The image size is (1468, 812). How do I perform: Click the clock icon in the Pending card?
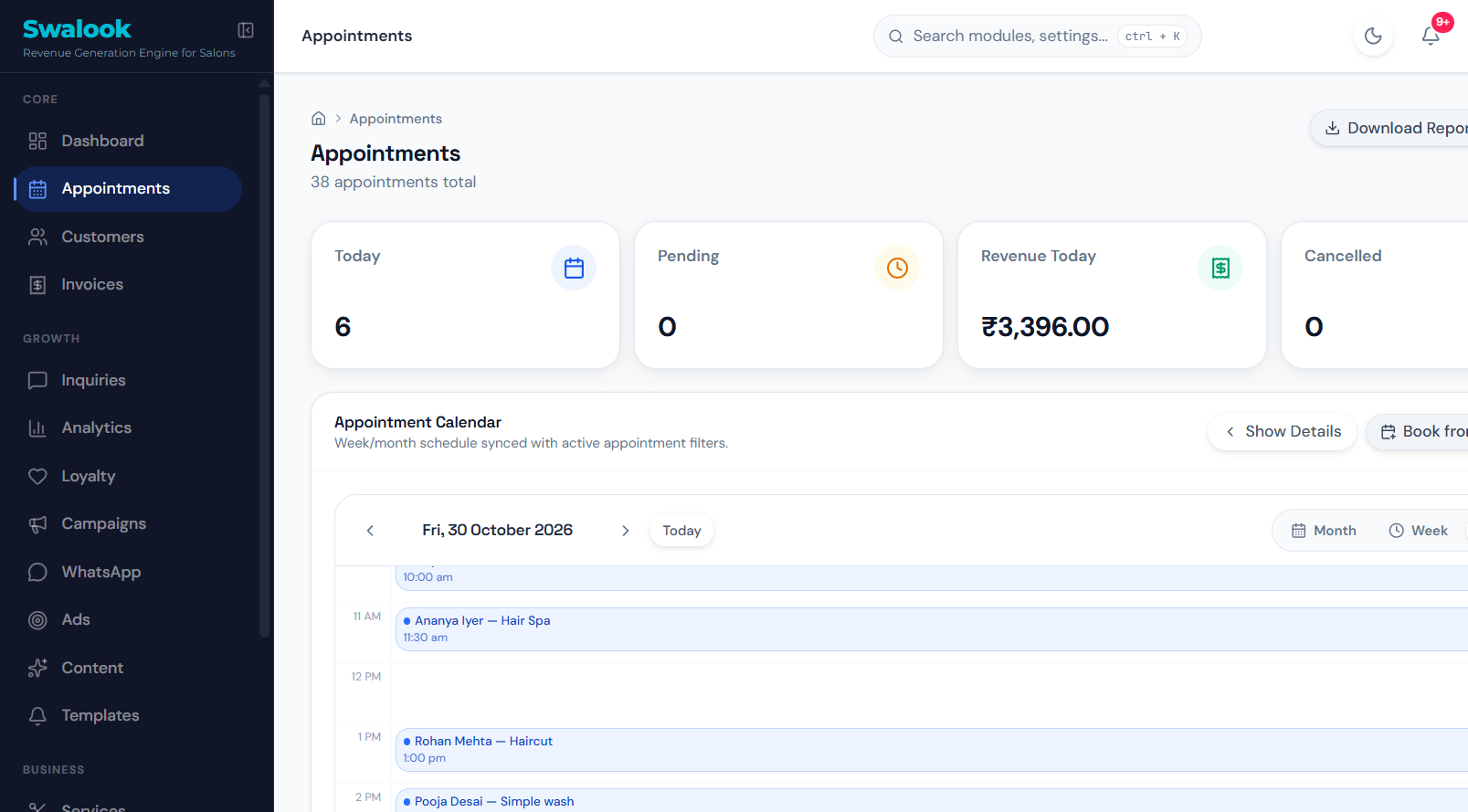point(897,268)
